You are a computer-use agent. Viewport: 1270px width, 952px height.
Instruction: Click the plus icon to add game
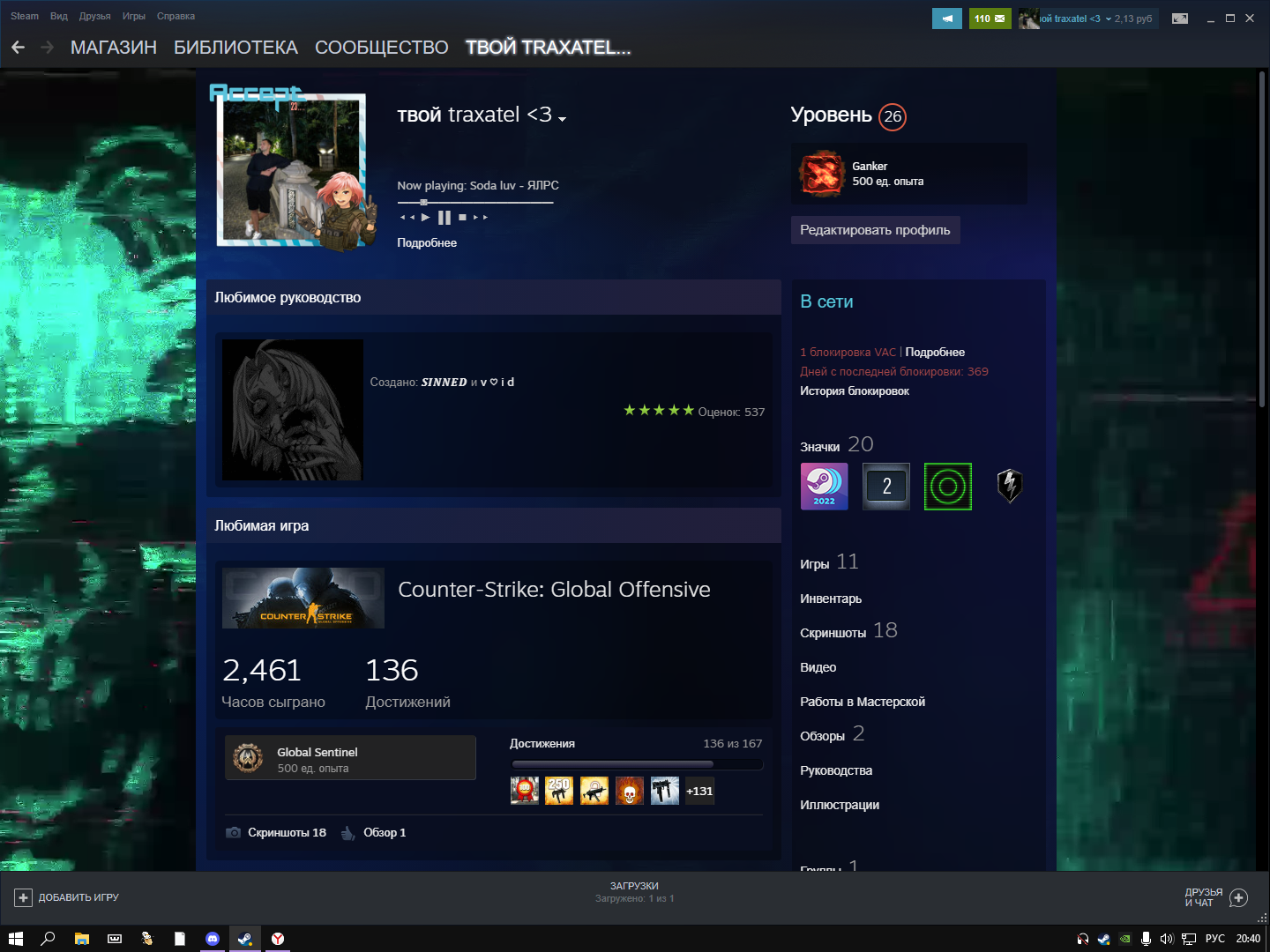pyautogui.click(x=23, y=897)
